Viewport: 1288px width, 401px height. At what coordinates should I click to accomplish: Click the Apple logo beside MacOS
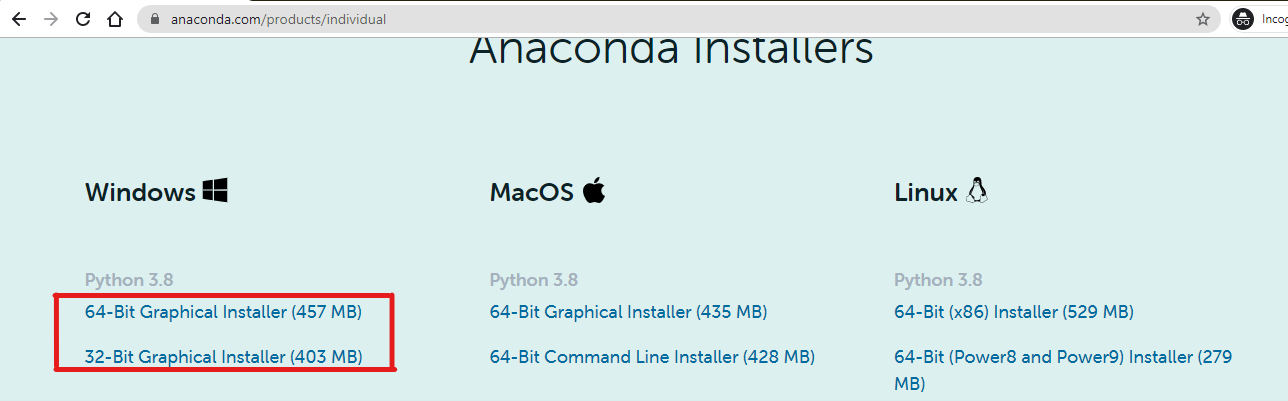point(594,190)
